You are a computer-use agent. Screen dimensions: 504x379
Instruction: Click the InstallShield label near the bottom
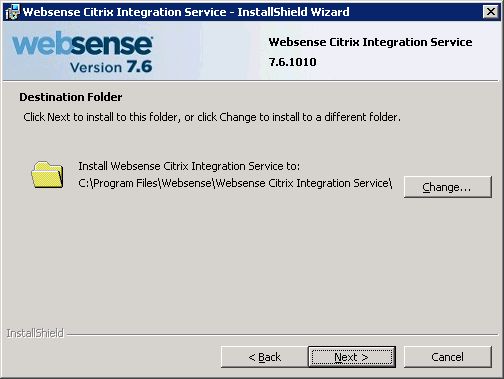[35, 333]
